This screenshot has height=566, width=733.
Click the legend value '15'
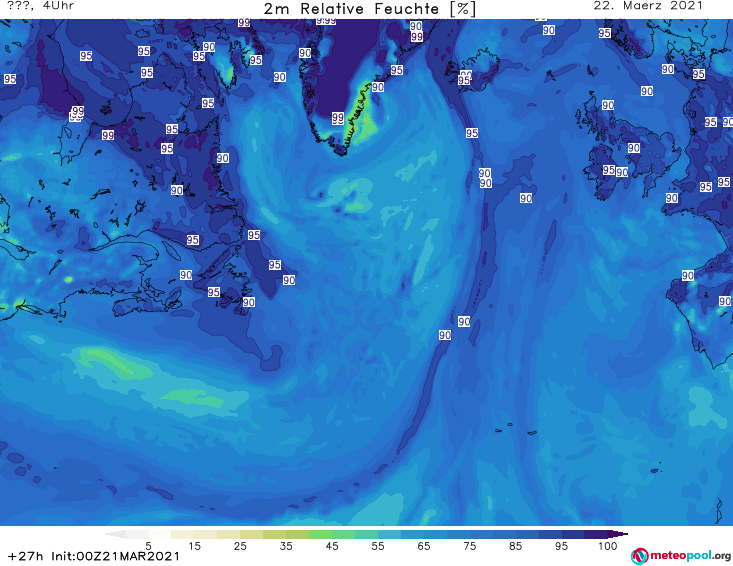[194, 546]
